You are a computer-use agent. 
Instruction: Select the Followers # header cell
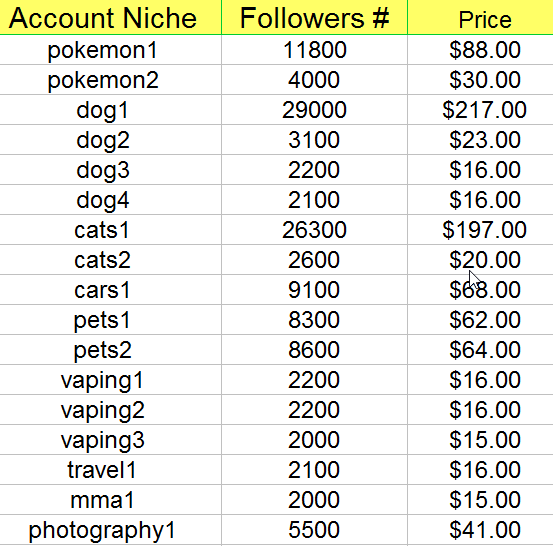(x=314, y=17)
